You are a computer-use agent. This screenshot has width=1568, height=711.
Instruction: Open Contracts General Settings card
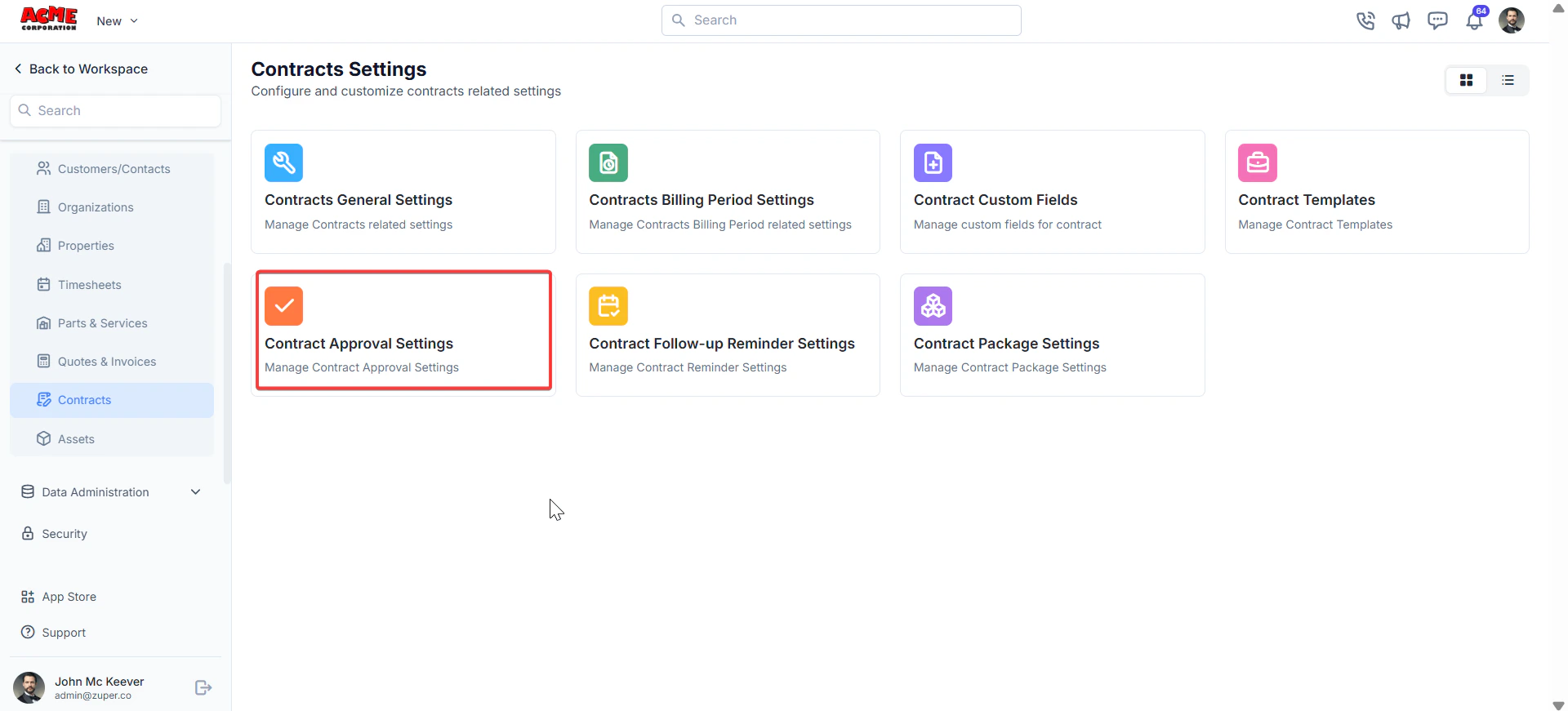coord(403,192)
